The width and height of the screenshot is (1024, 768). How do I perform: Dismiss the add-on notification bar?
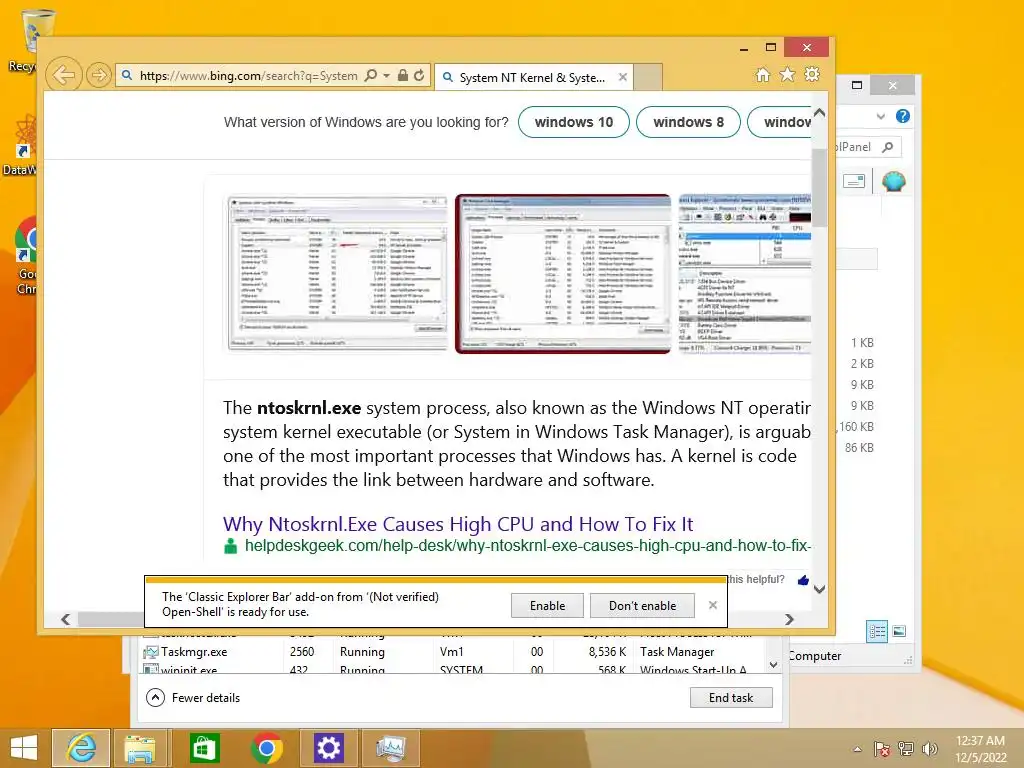pos(712,605)
